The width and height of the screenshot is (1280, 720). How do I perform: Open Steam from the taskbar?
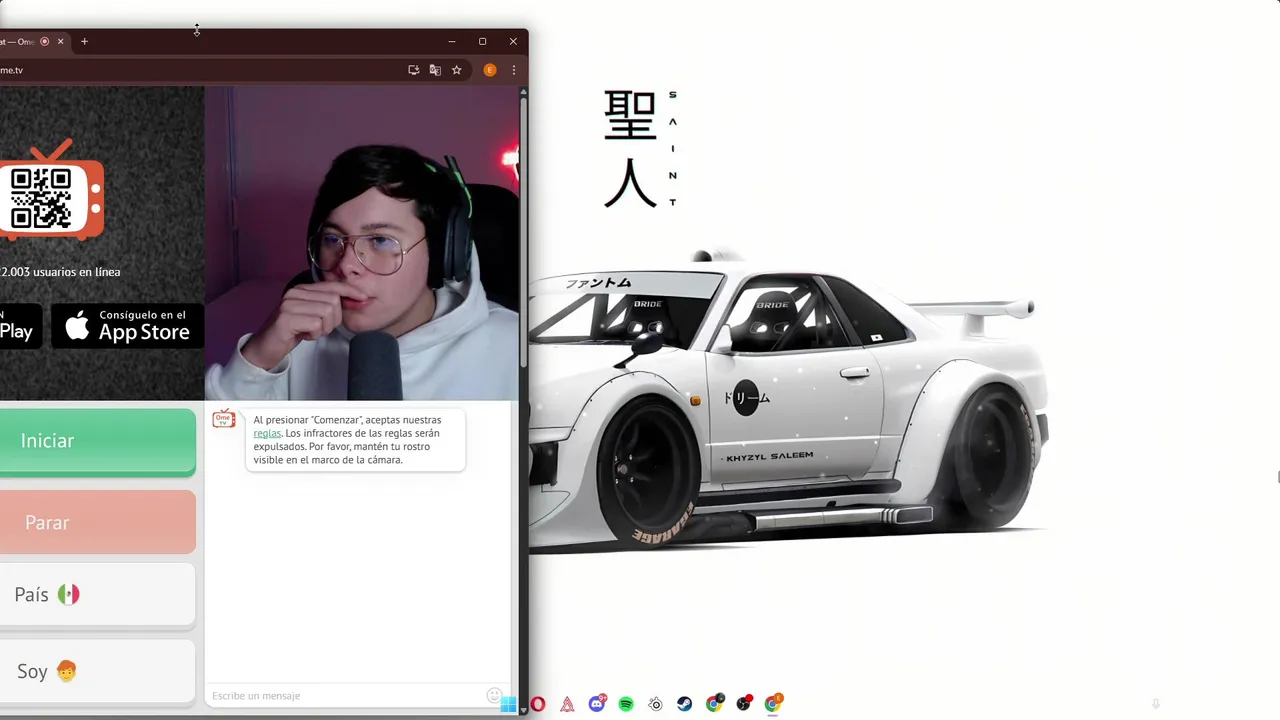684,704
